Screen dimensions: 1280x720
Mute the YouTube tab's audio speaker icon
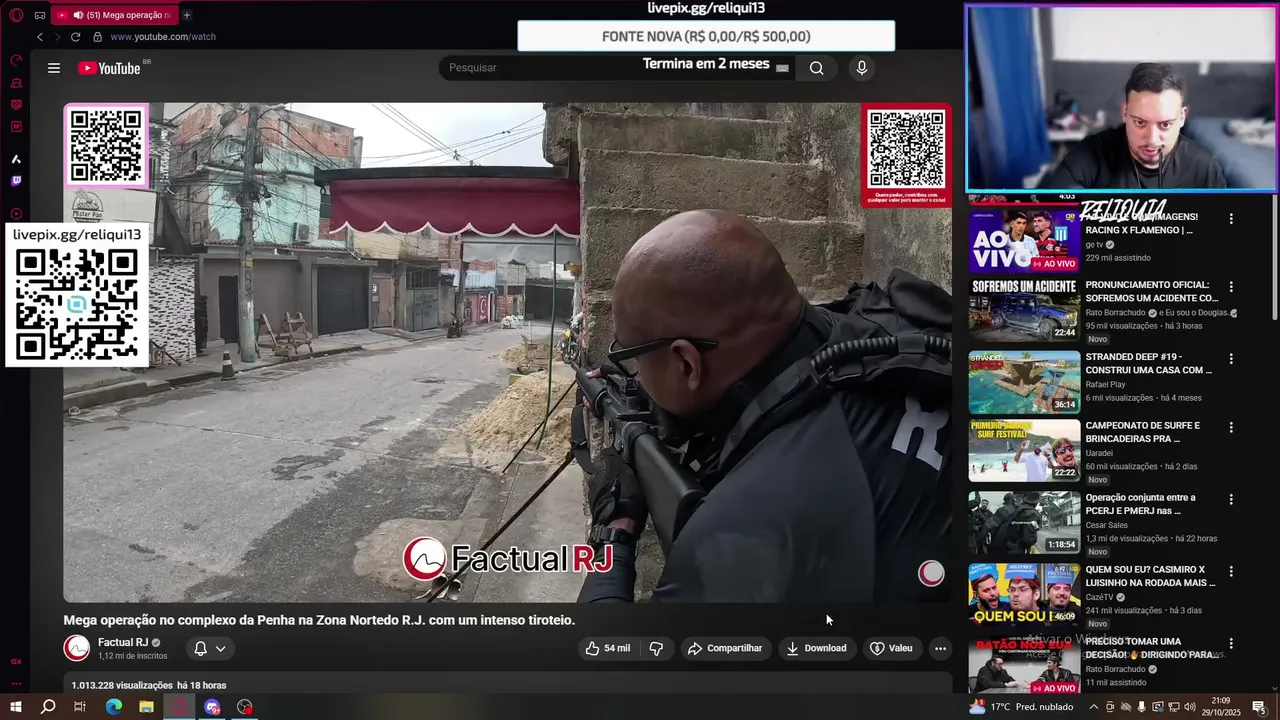coord(78,15)
